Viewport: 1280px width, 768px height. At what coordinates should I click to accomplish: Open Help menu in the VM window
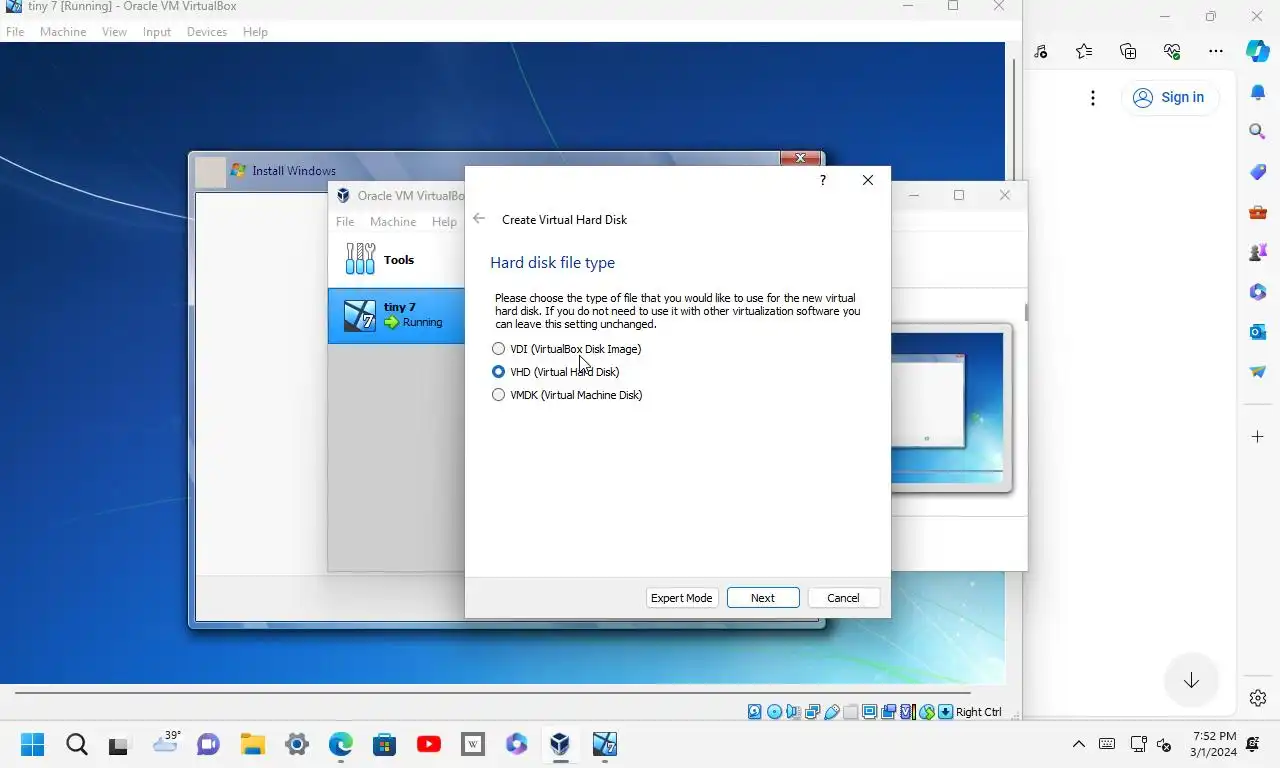tap(255, 32)
